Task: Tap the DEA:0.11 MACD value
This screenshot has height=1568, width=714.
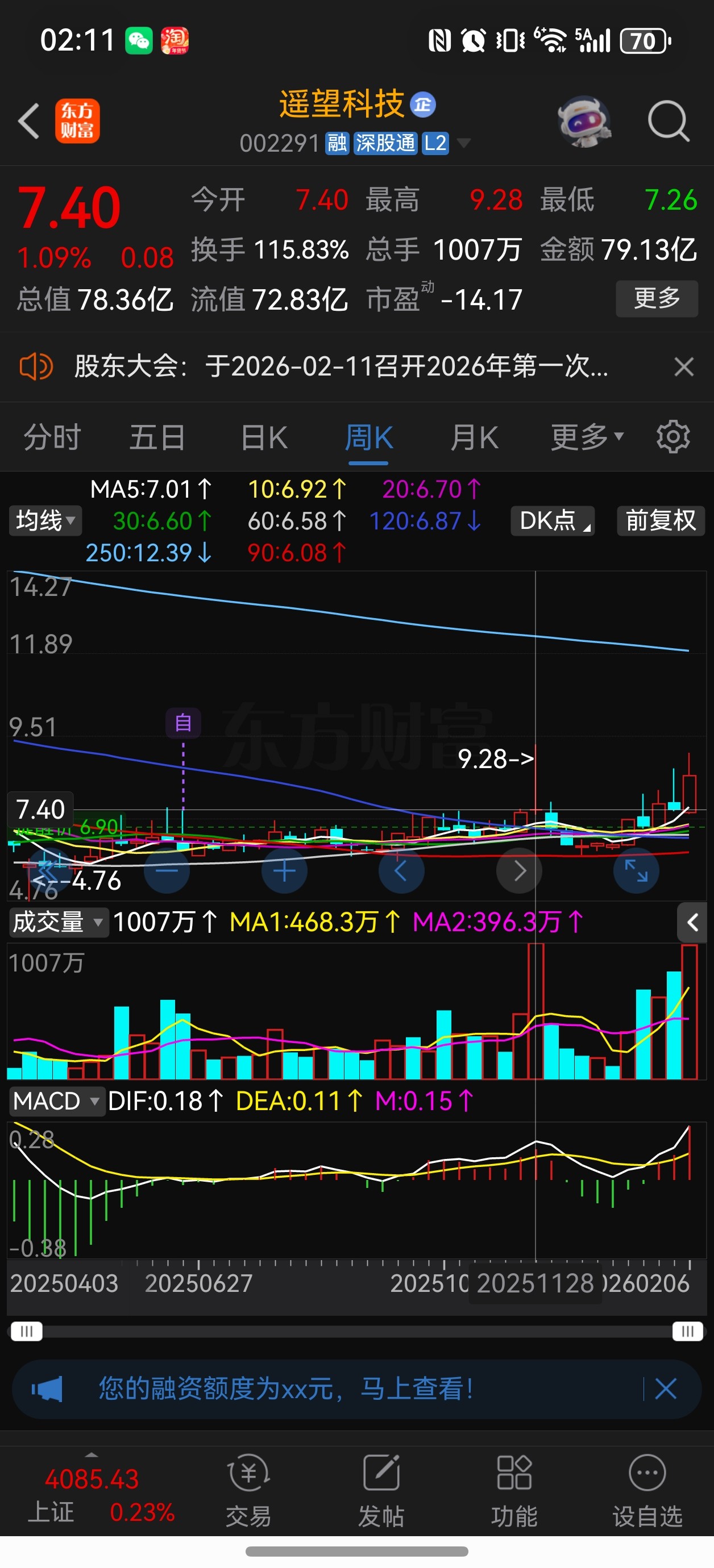Action: 299,1101
